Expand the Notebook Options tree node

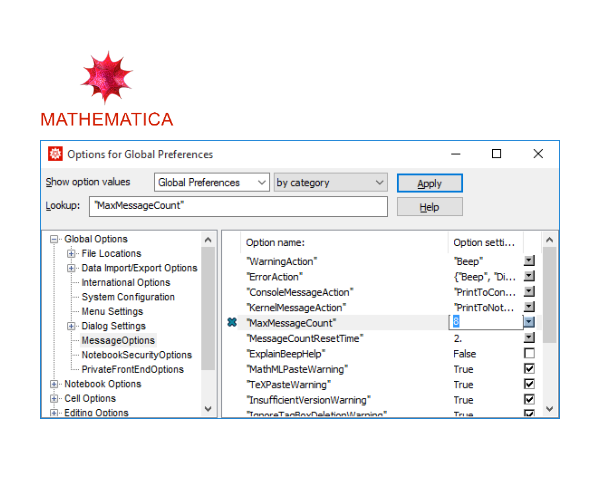tap(54, 384)
